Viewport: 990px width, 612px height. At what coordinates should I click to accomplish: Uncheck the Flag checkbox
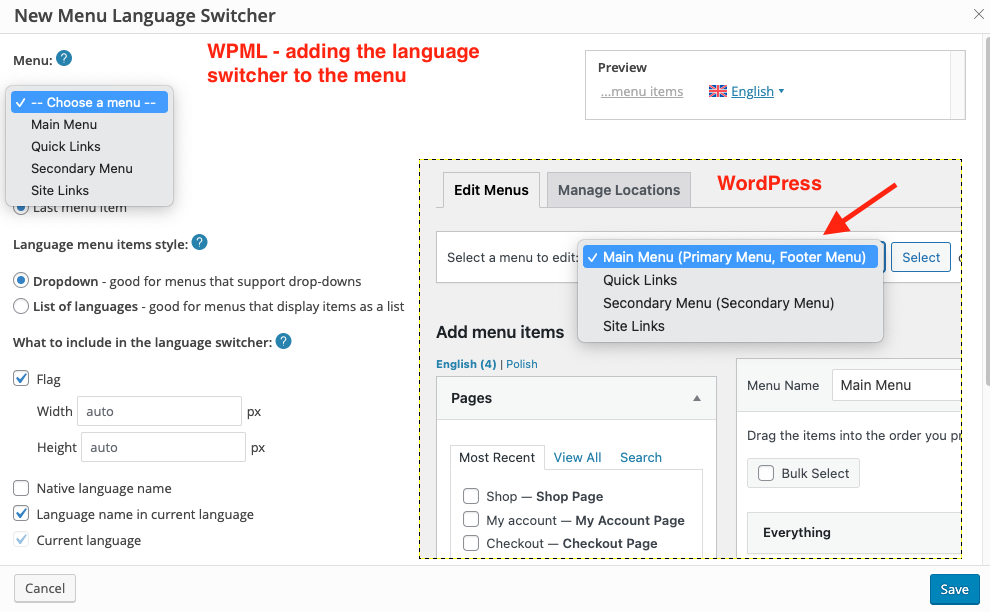21,379
